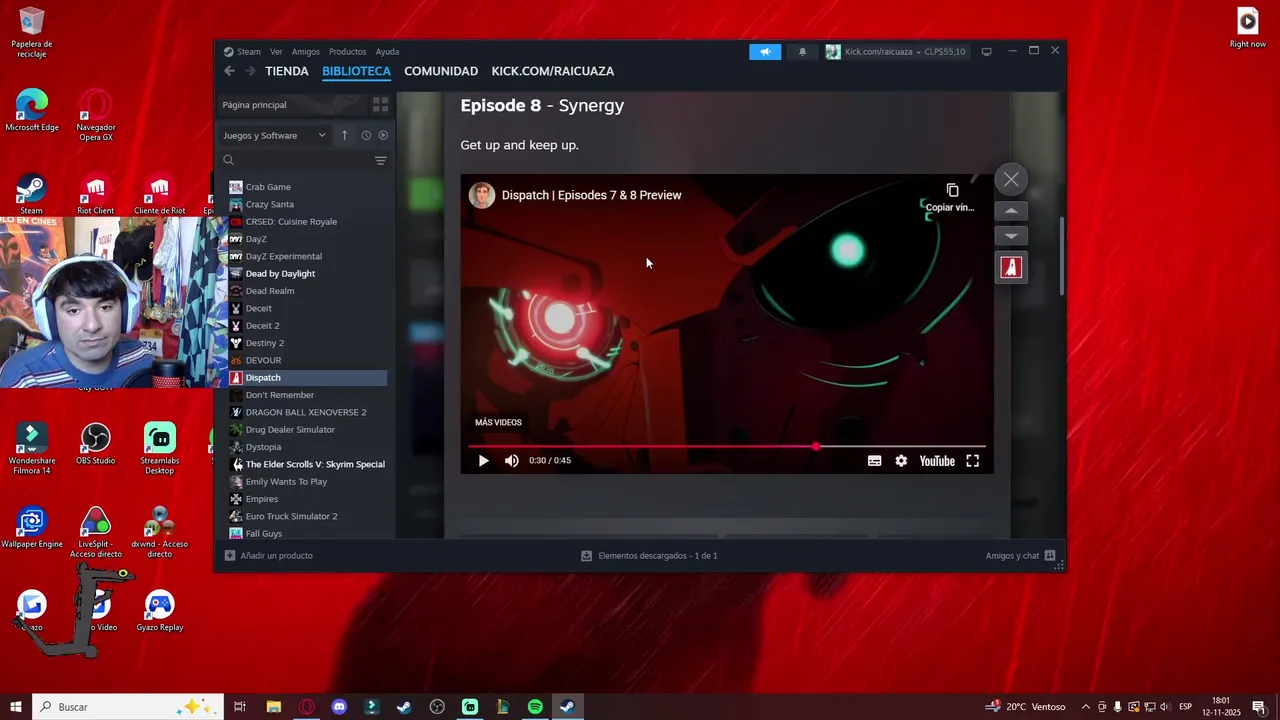This screenshot has width=1280, height=720.
Task: Open the KICK.COM/RAICUAZA profile tab
Action: (x=552, y=71)
